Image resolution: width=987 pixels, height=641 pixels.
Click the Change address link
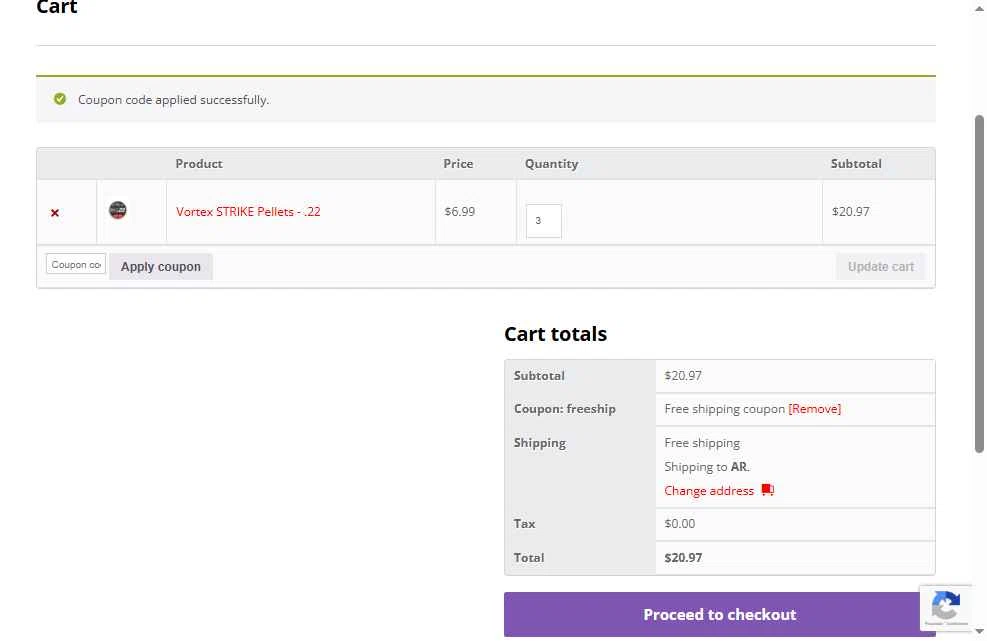point(709,491)
